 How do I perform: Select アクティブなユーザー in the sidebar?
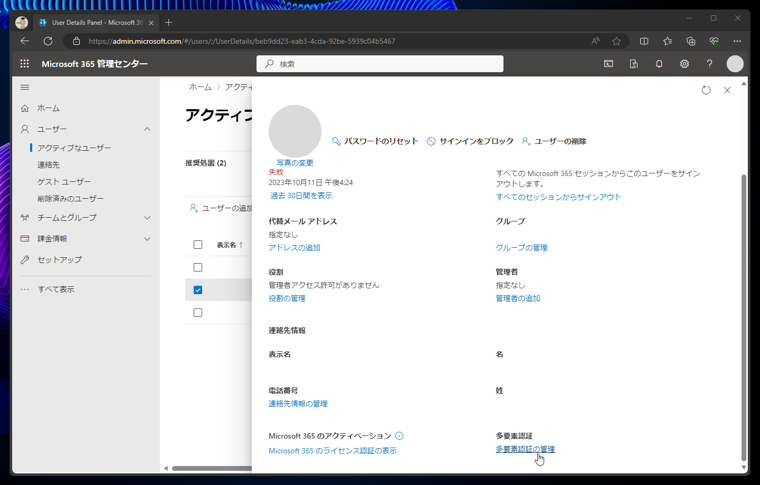click(74, 148)
